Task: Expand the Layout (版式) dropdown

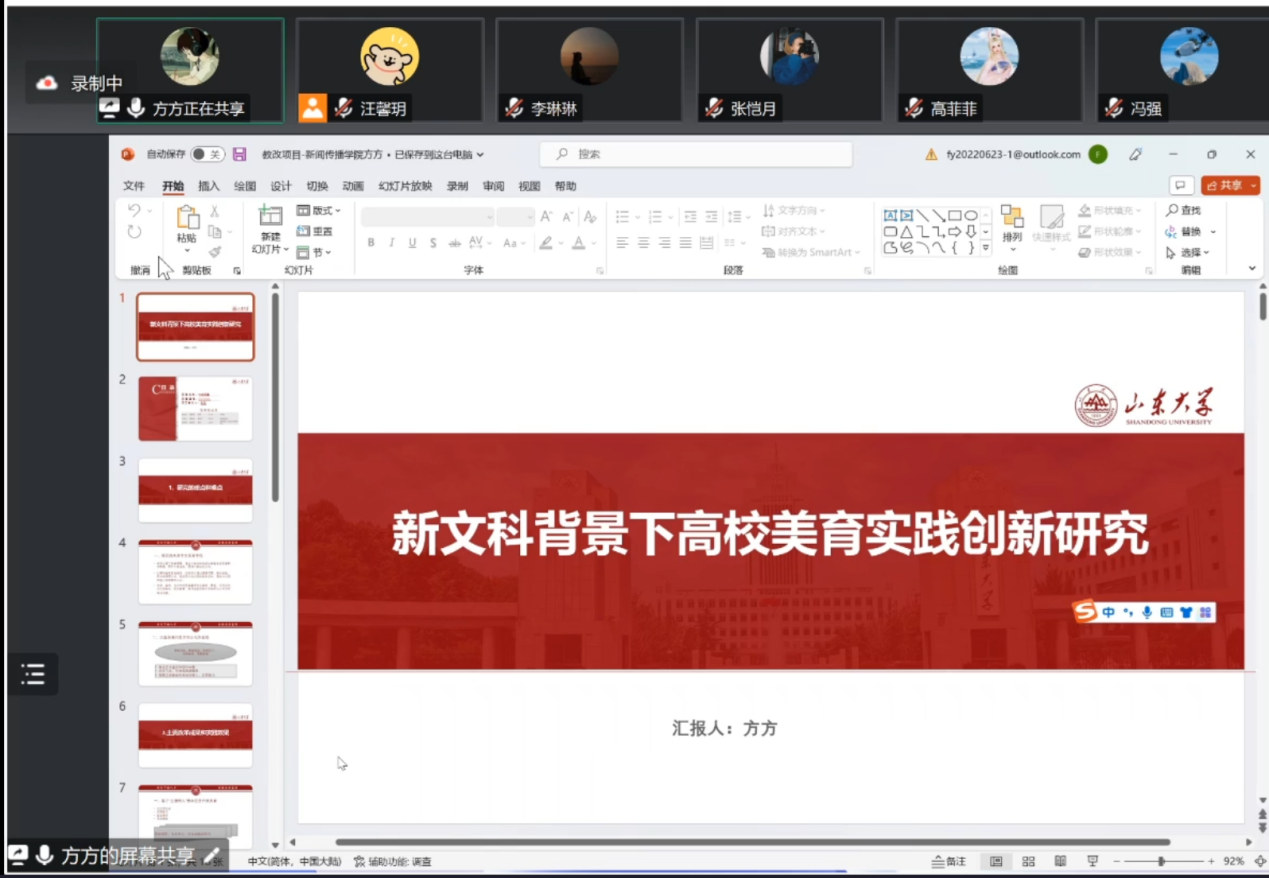Action: pyautogui.click(x=320, y=210)
